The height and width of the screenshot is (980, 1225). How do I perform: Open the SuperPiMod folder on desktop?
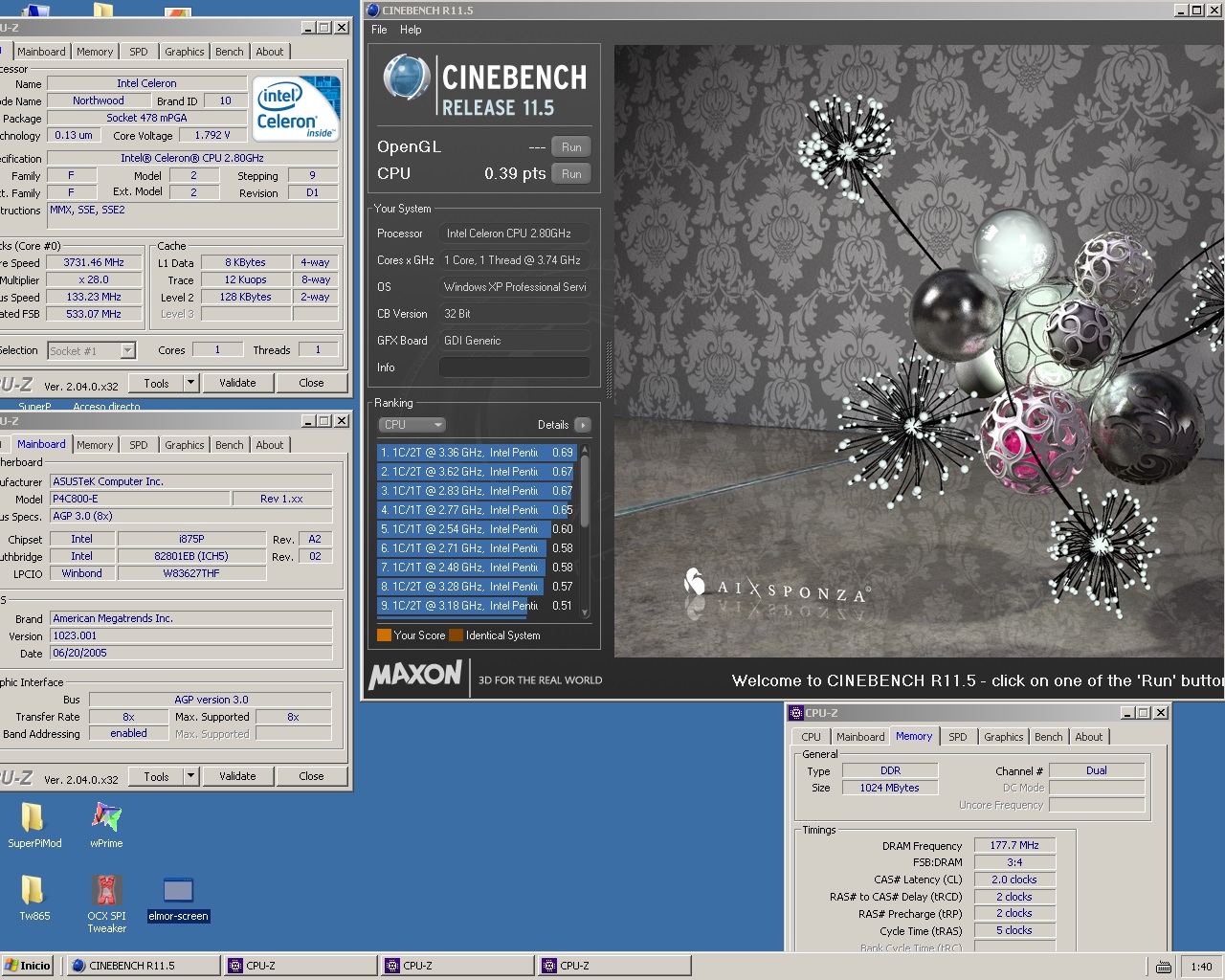(33, 825)
